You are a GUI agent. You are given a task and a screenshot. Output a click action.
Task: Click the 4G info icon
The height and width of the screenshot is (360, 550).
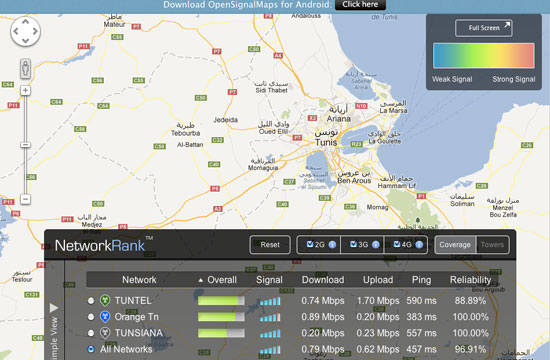click(x=419, y=245)
